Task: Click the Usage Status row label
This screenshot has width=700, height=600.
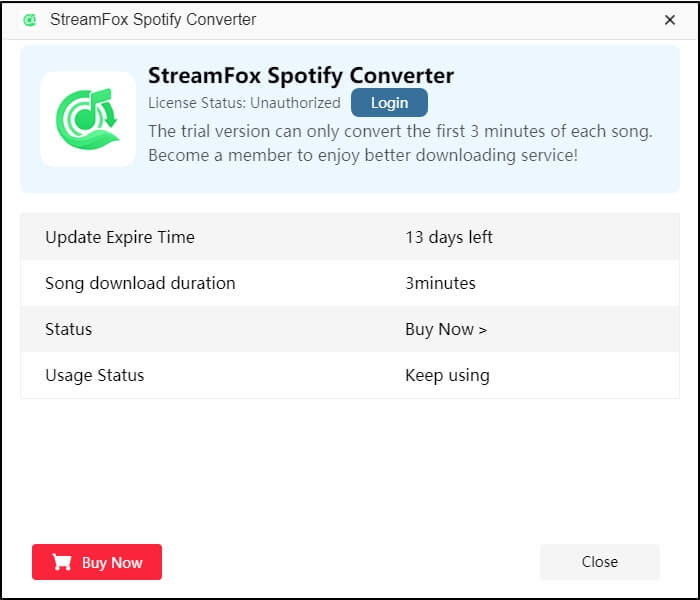Action: [95, 375]
